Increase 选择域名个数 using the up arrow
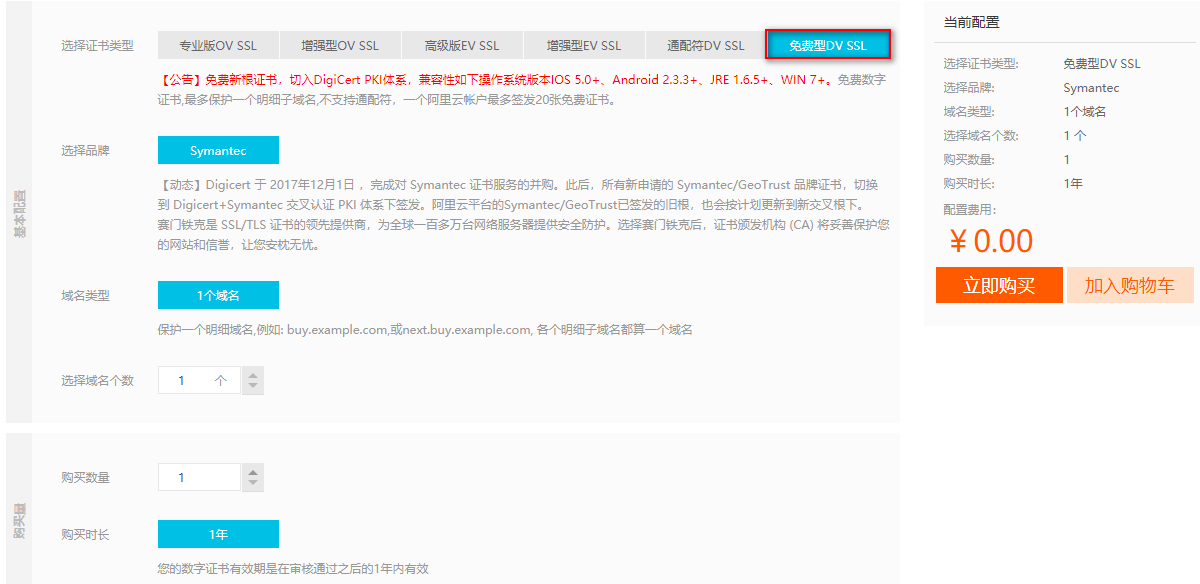The image size is (1200, 584). 252,374
